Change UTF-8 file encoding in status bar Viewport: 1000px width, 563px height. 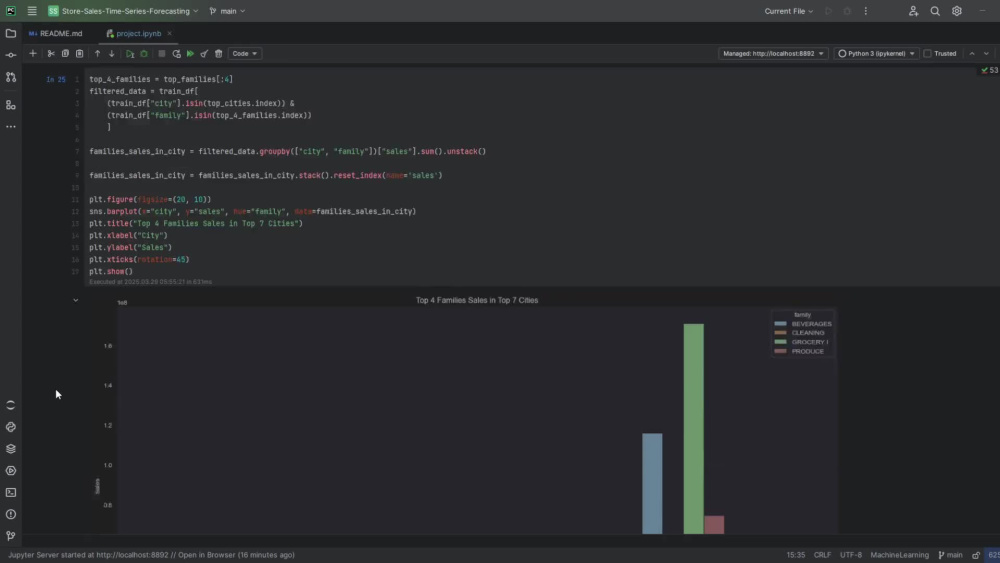click(851, 555)
